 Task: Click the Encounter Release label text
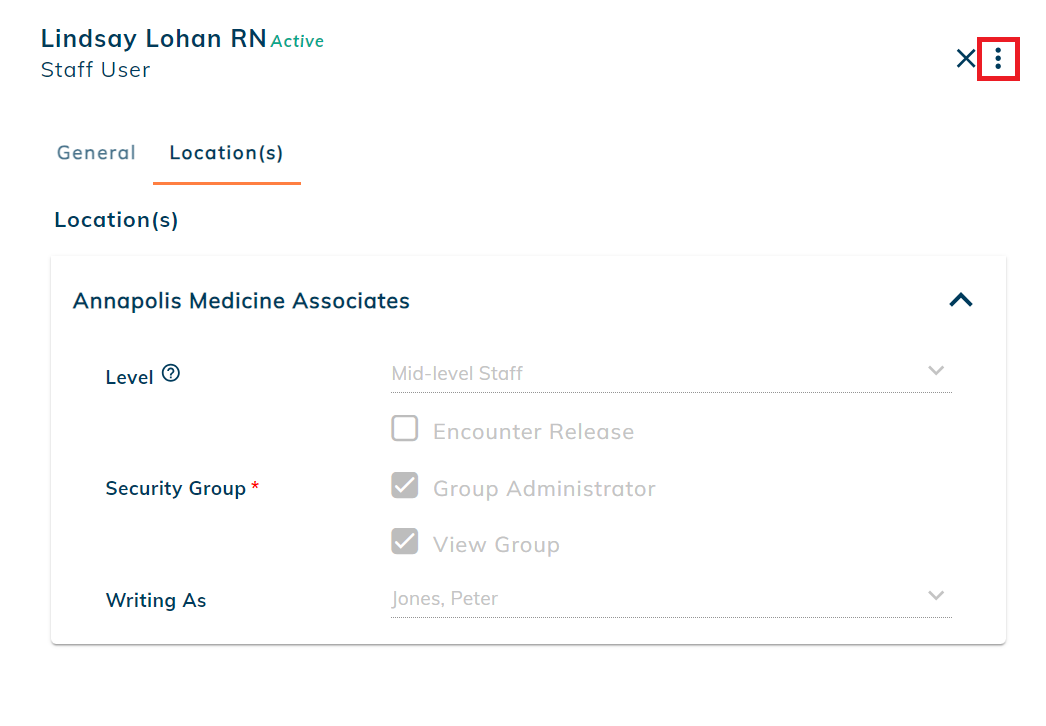[x=533, y=432]
